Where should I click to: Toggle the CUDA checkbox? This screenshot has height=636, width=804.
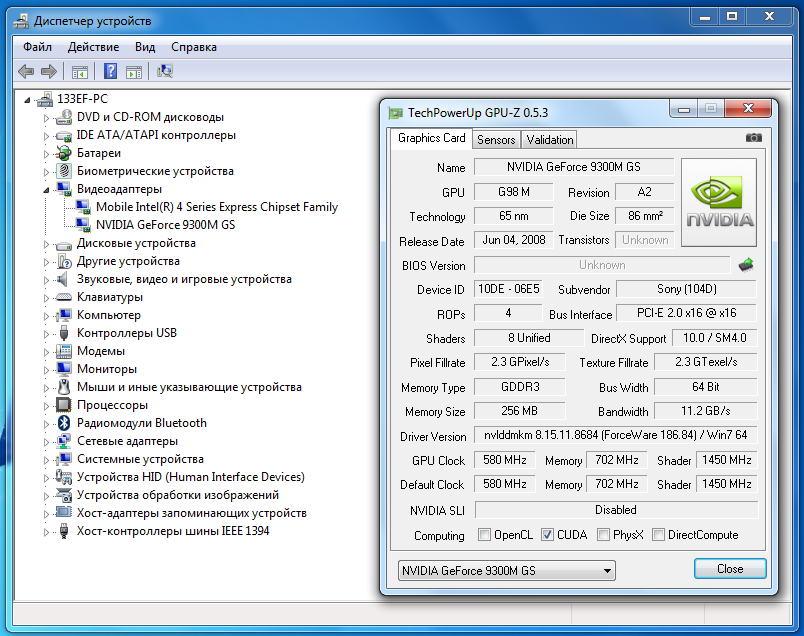[x=547, y=535]
